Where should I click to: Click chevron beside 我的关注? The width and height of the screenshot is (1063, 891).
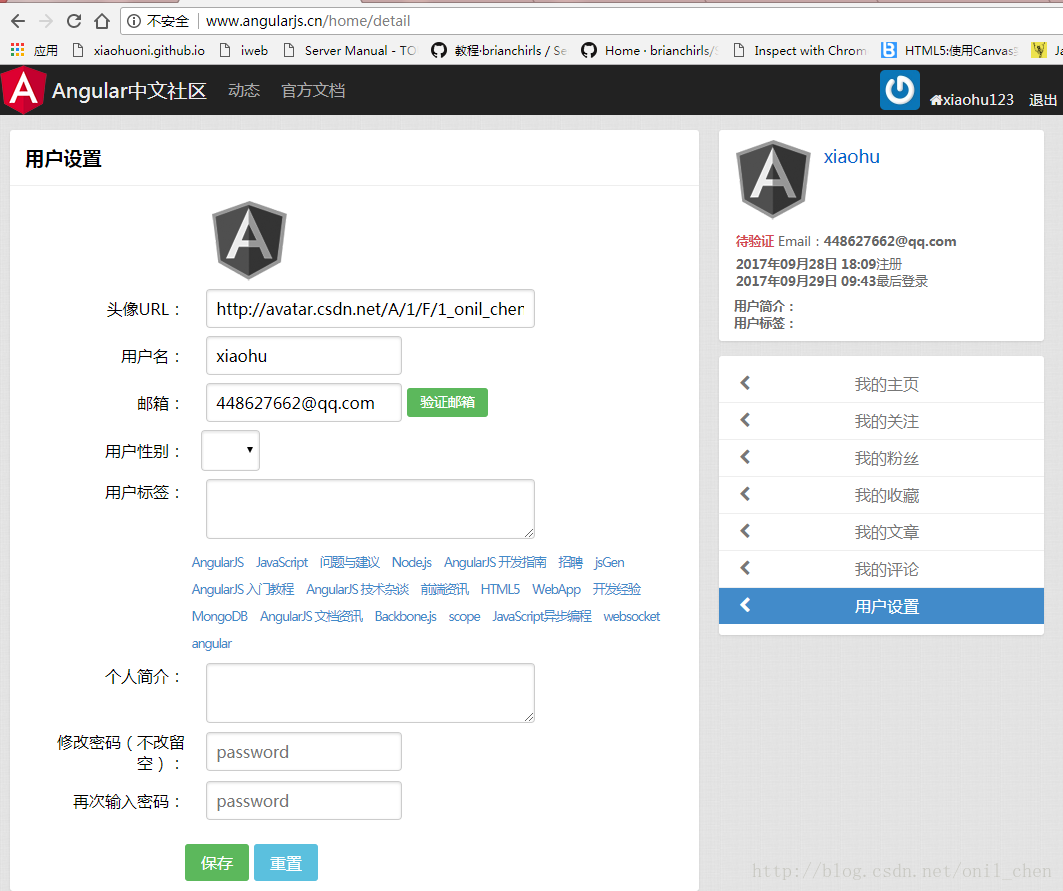[x=745, y=420]
